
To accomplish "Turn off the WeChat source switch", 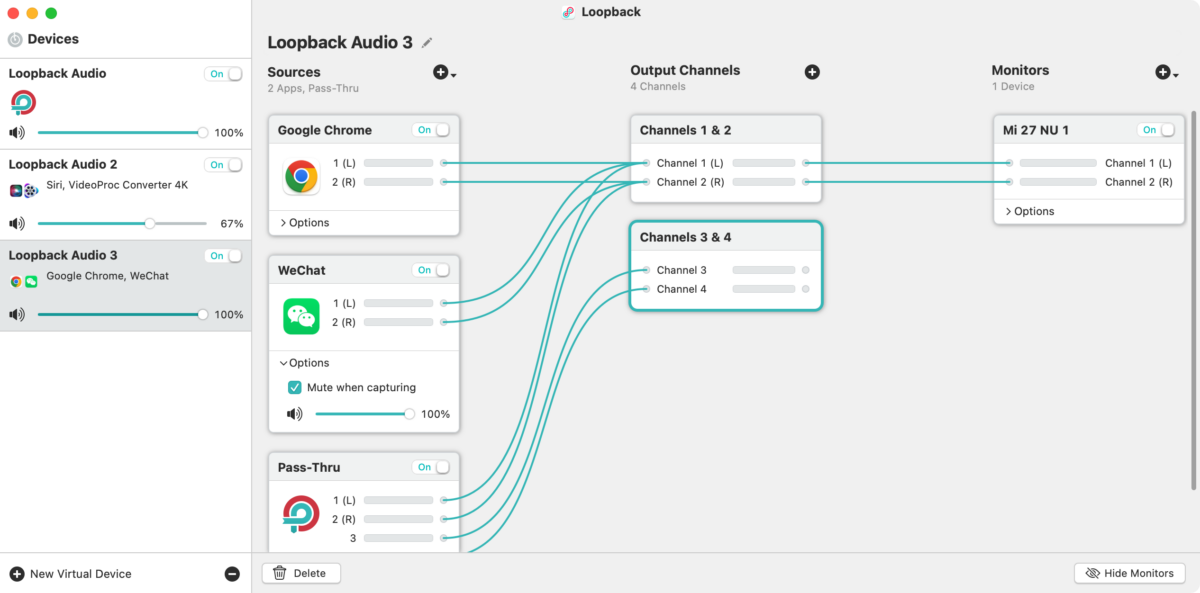I will (431, 270).
